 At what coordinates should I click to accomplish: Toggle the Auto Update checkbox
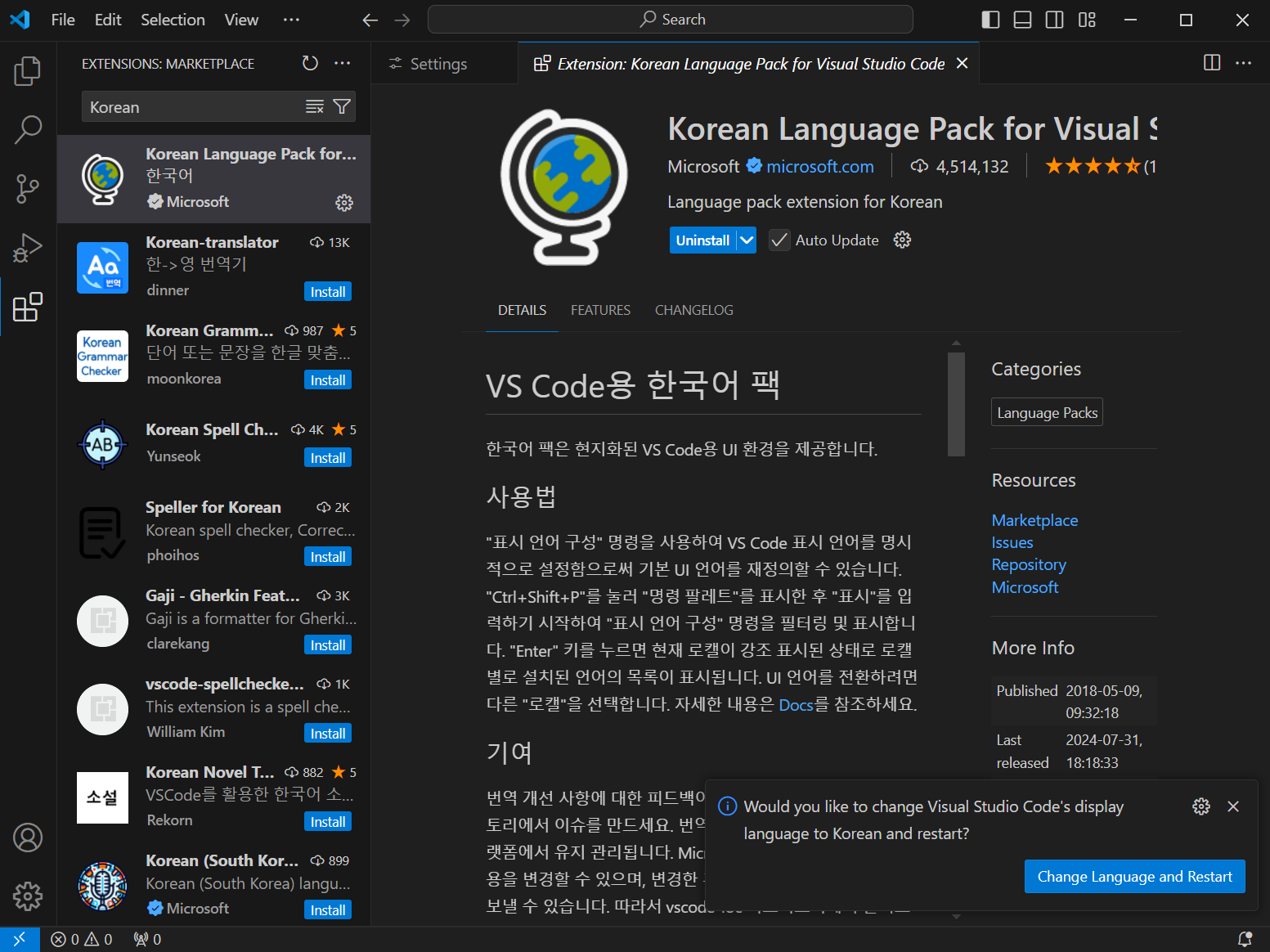coord(779,240)
